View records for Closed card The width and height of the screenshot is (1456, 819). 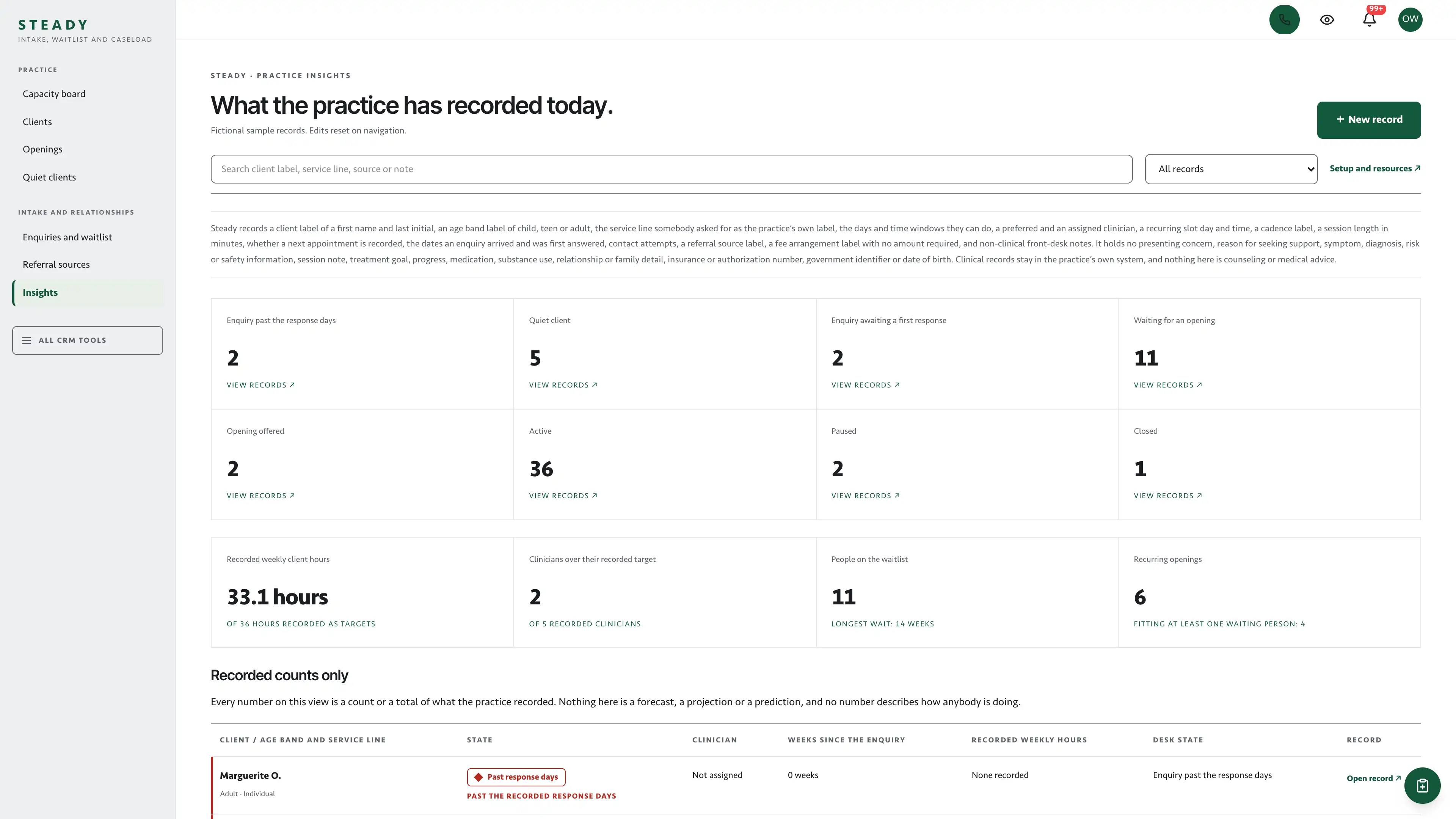point(1168,496)
